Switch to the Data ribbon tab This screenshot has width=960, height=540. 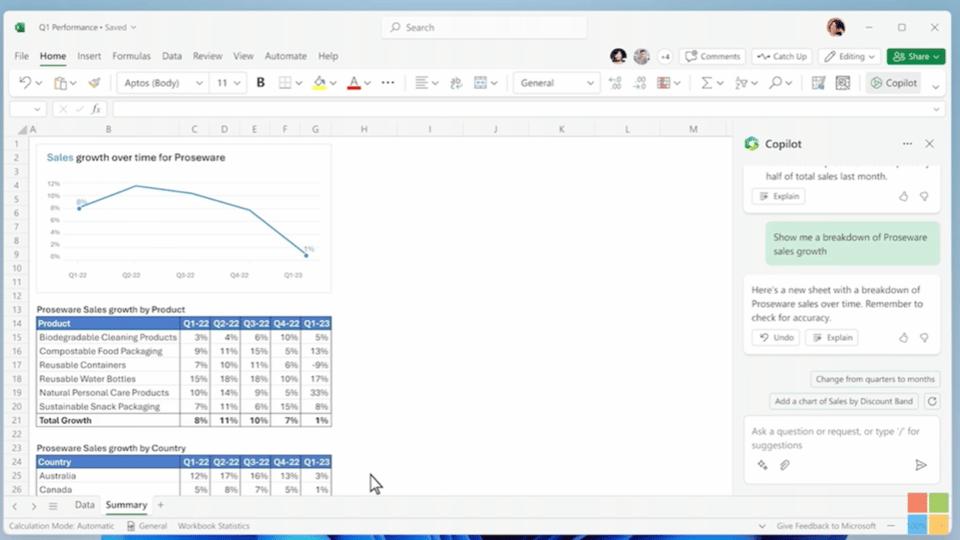[171, 56]
